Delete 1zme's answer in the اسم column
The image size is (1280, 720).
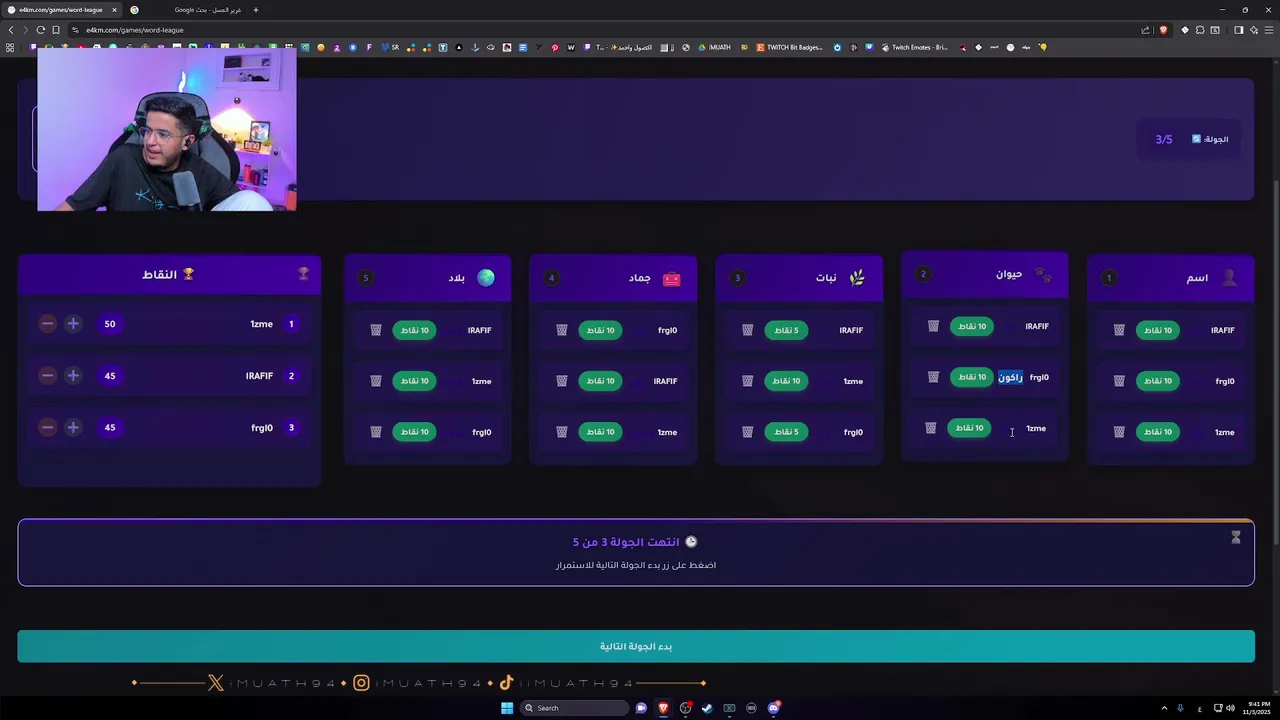point(1119,432)
